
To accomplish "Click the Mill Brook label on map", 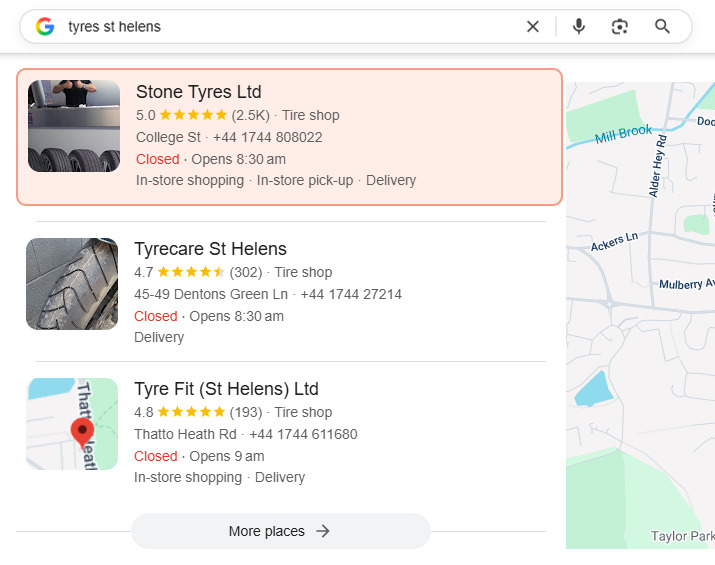I will [622, 133].
